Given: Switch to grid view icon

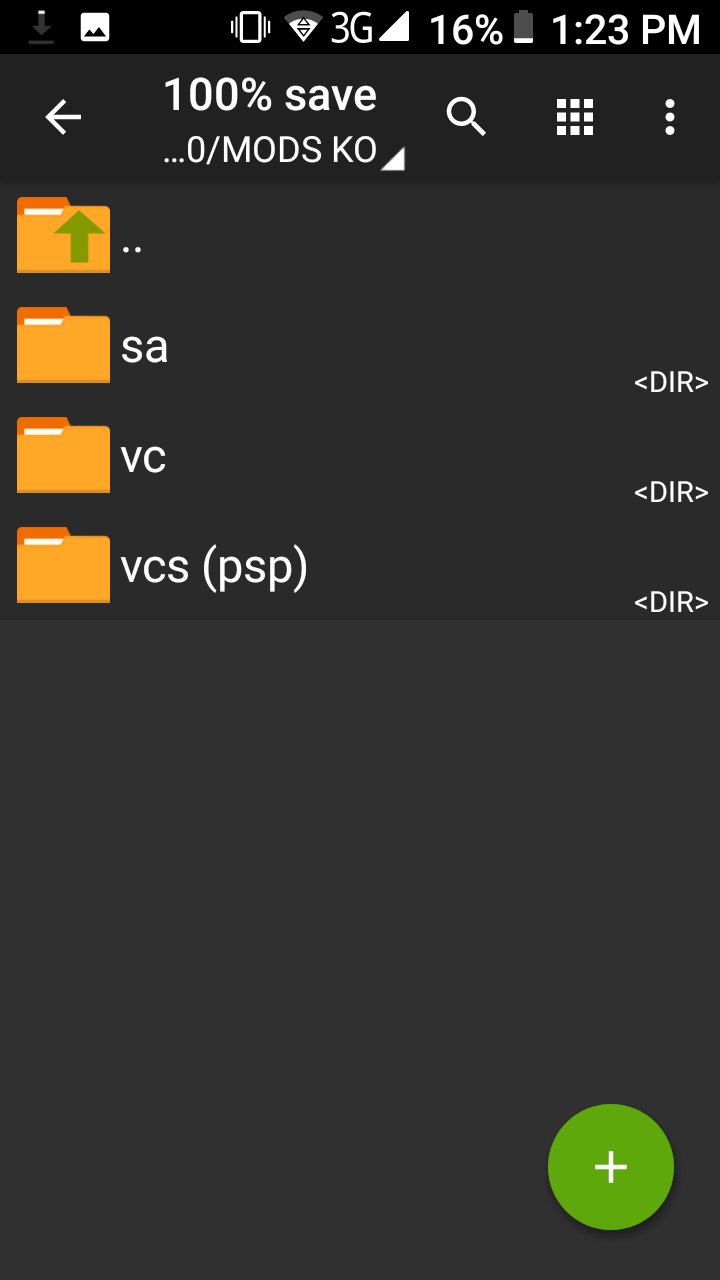Looking at the screenshot, I should pyautogui.click(x=575, y=118).
